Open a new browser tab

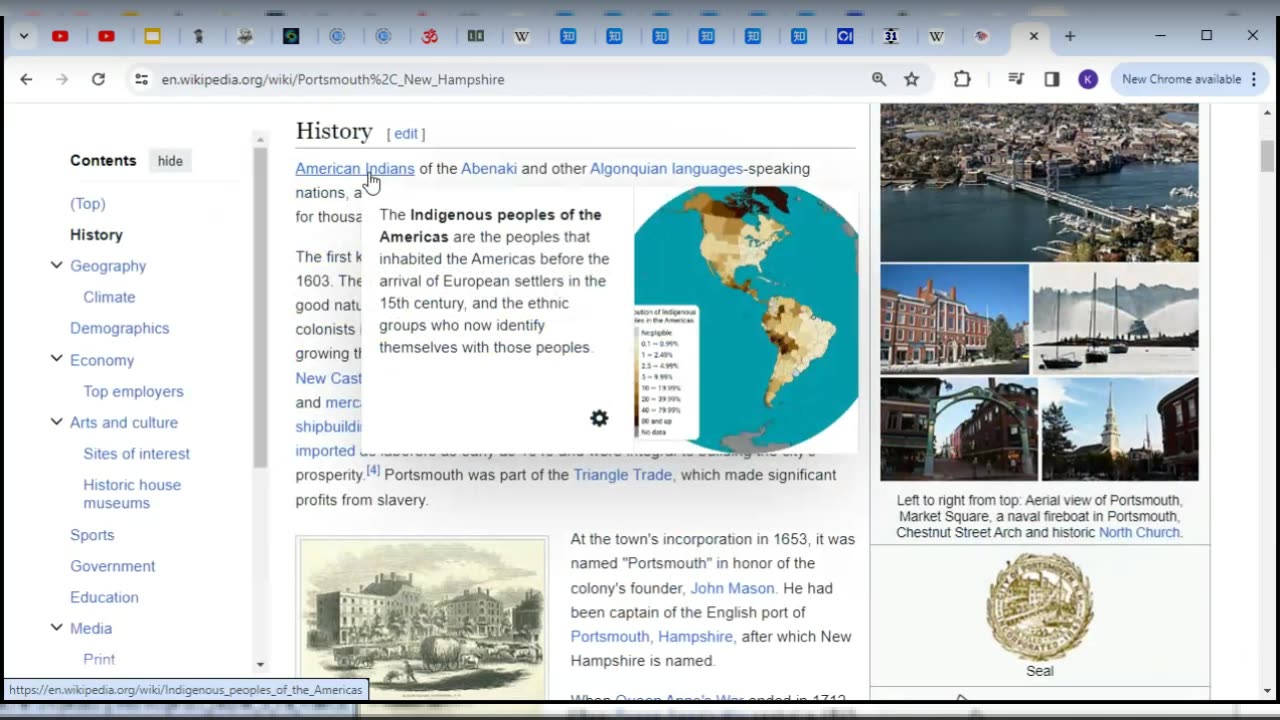pos(1069,36)
